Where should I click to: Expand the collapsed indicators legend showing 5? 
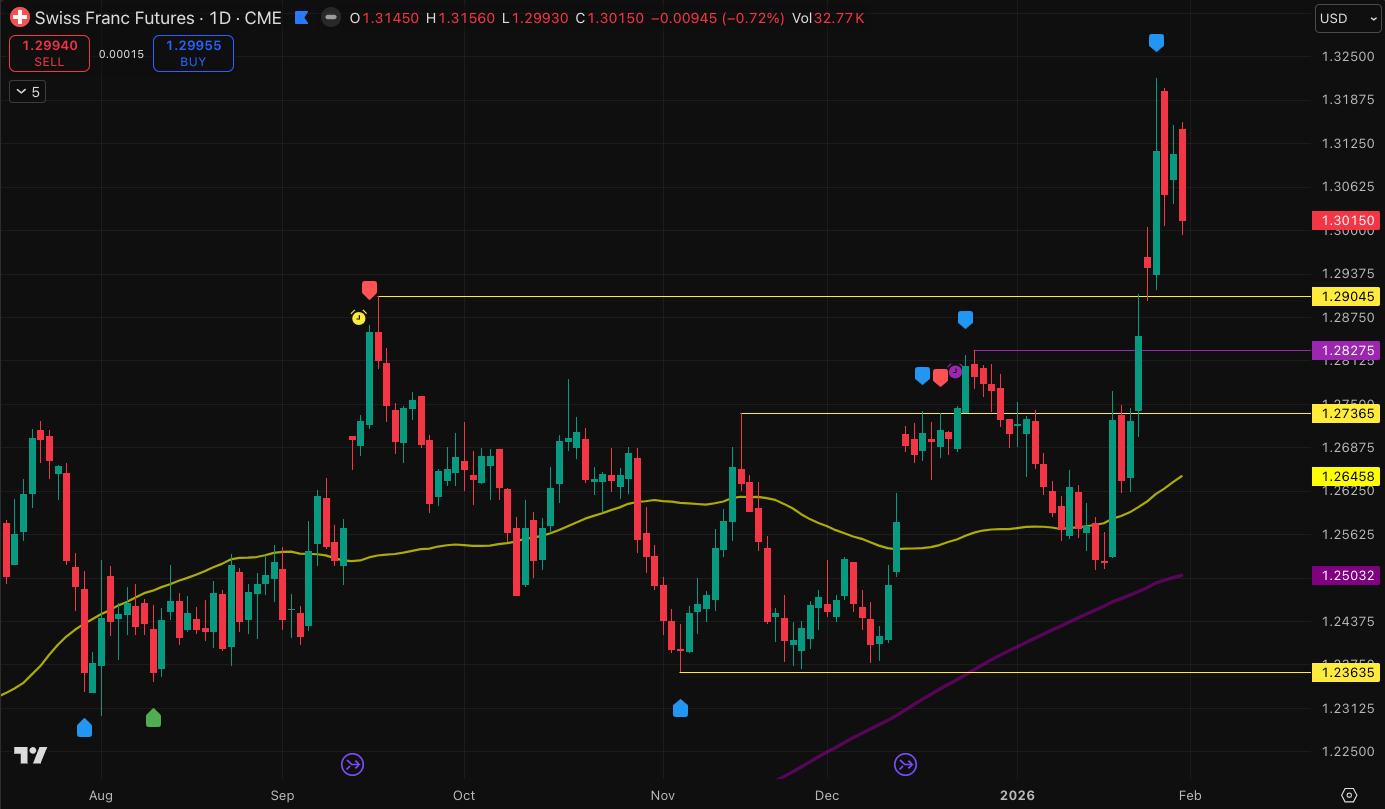pos(27,92)
